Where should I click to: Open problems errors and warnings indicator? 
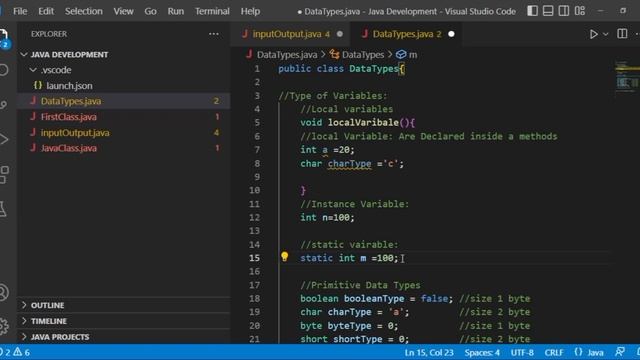pyautogui.click(x=16, y=352)
